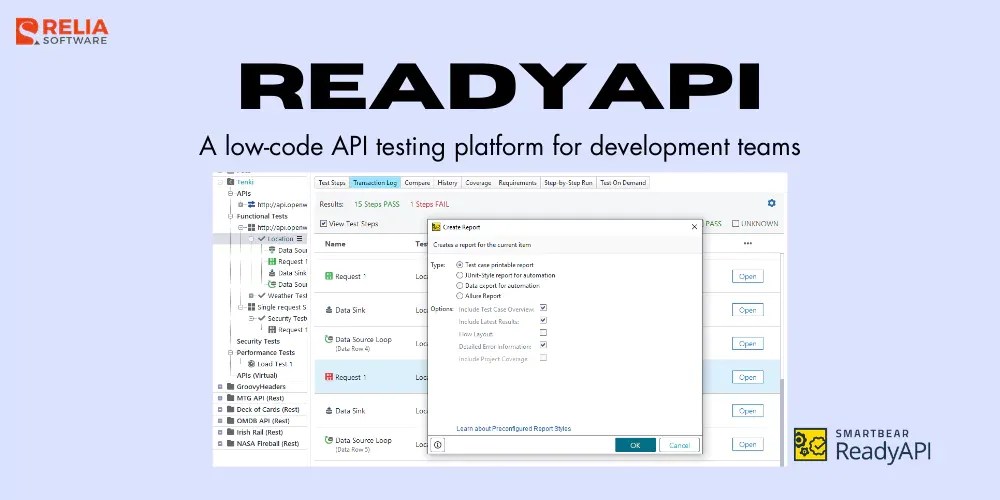1000x500 pixels.
Task: Click the Load Test 1 icon
Action: tap(251, 364)
